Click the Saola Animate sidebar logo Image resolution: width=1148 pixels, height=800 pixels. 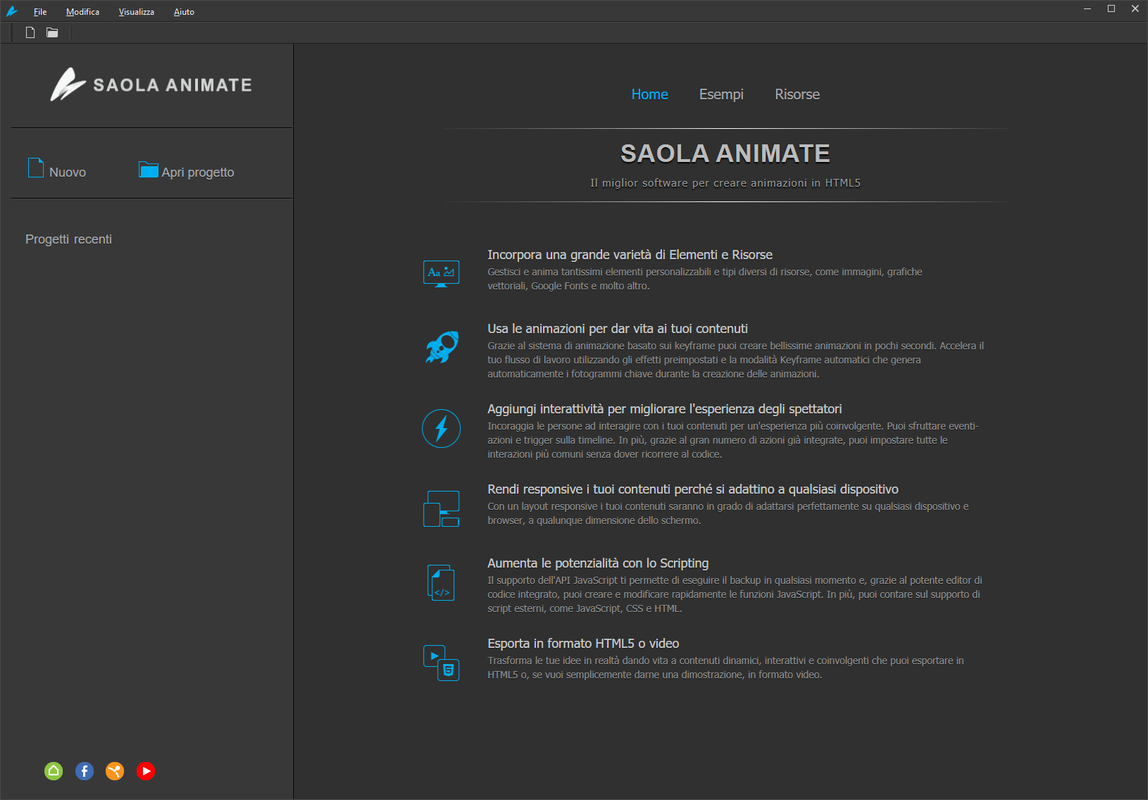(x=151, y=85)
